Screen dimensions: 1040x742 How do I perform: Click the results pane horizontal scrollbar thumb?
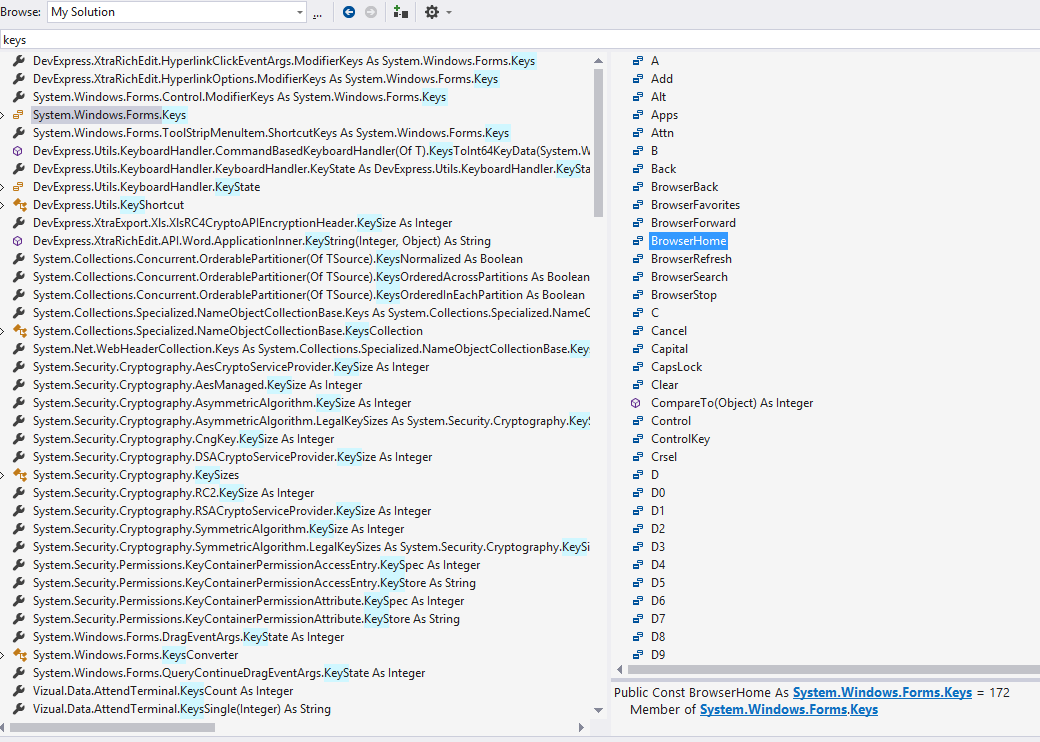click(112, 727)
